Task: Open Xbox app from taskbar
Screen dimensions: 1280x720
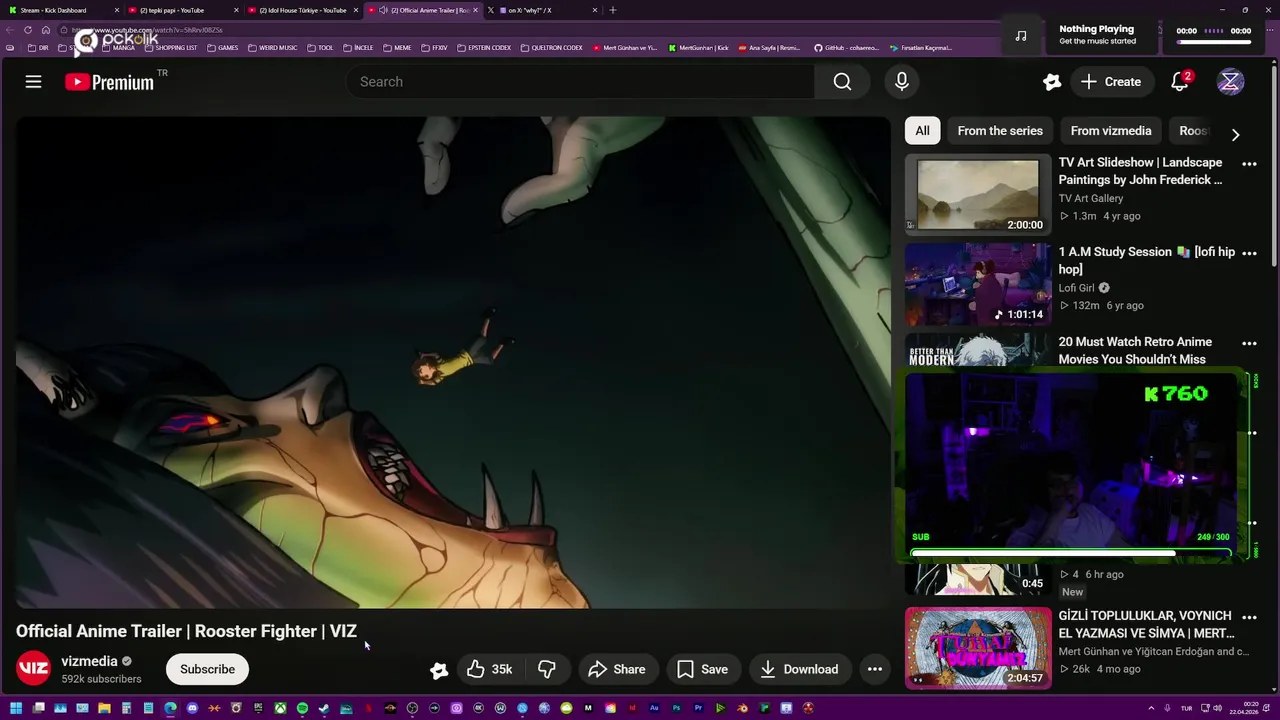Action: [x=280, y=709]
